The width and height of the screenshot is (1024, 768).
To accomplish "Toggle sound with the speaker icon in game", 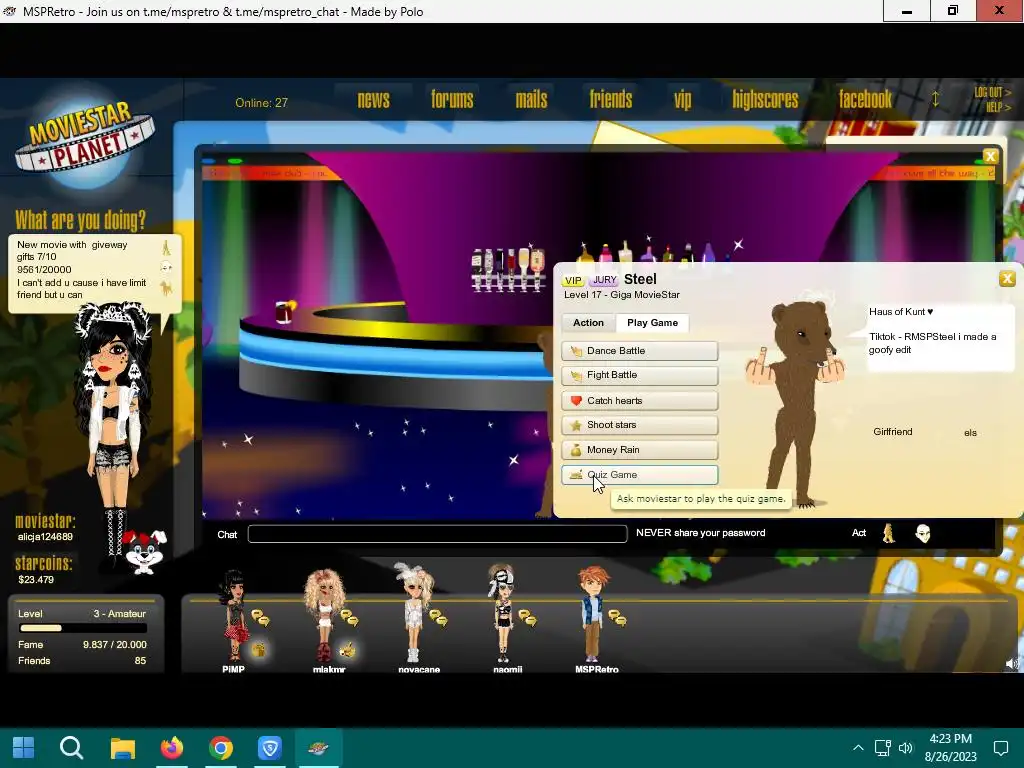I will 1012,664.
